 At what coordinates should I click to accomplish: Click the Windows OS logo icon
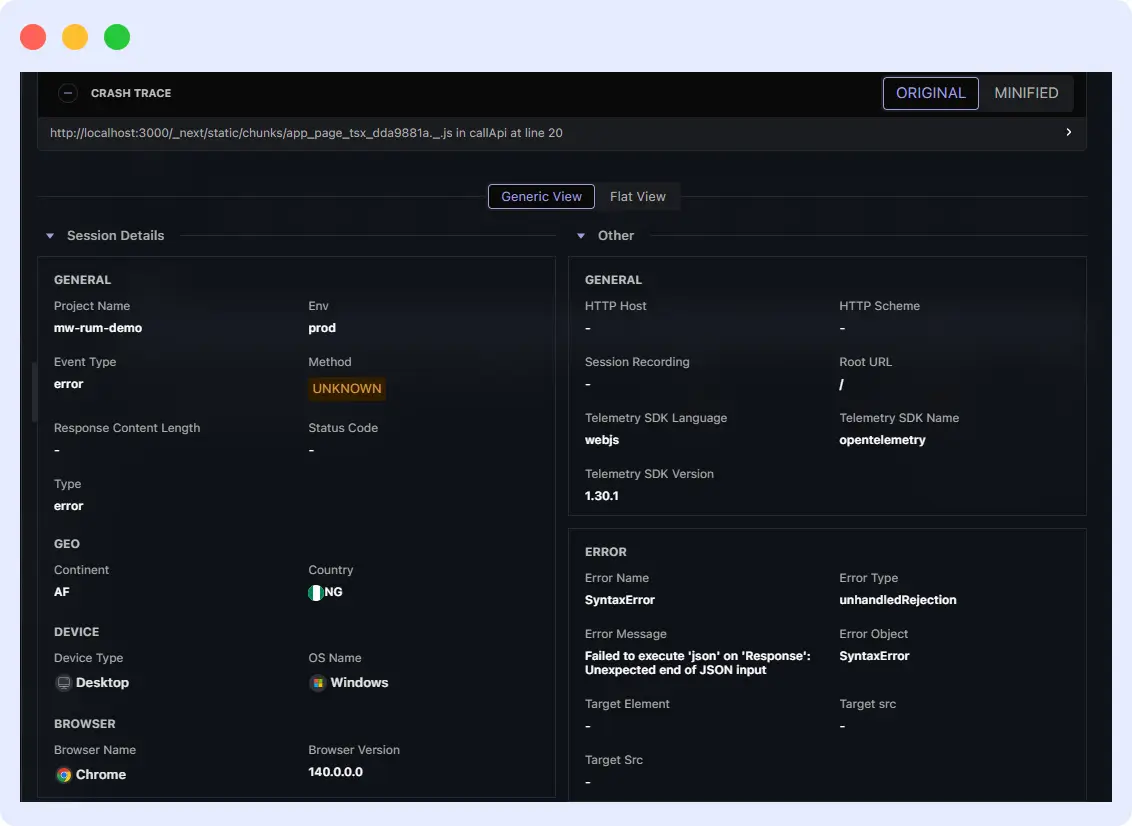[316, 682]
